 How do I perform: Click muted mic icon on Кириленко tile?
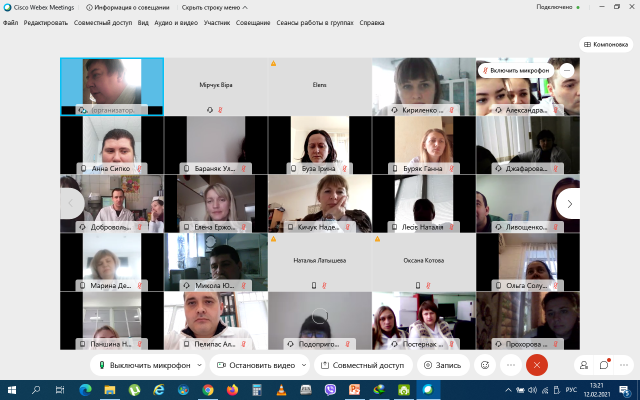coord(451,110)
